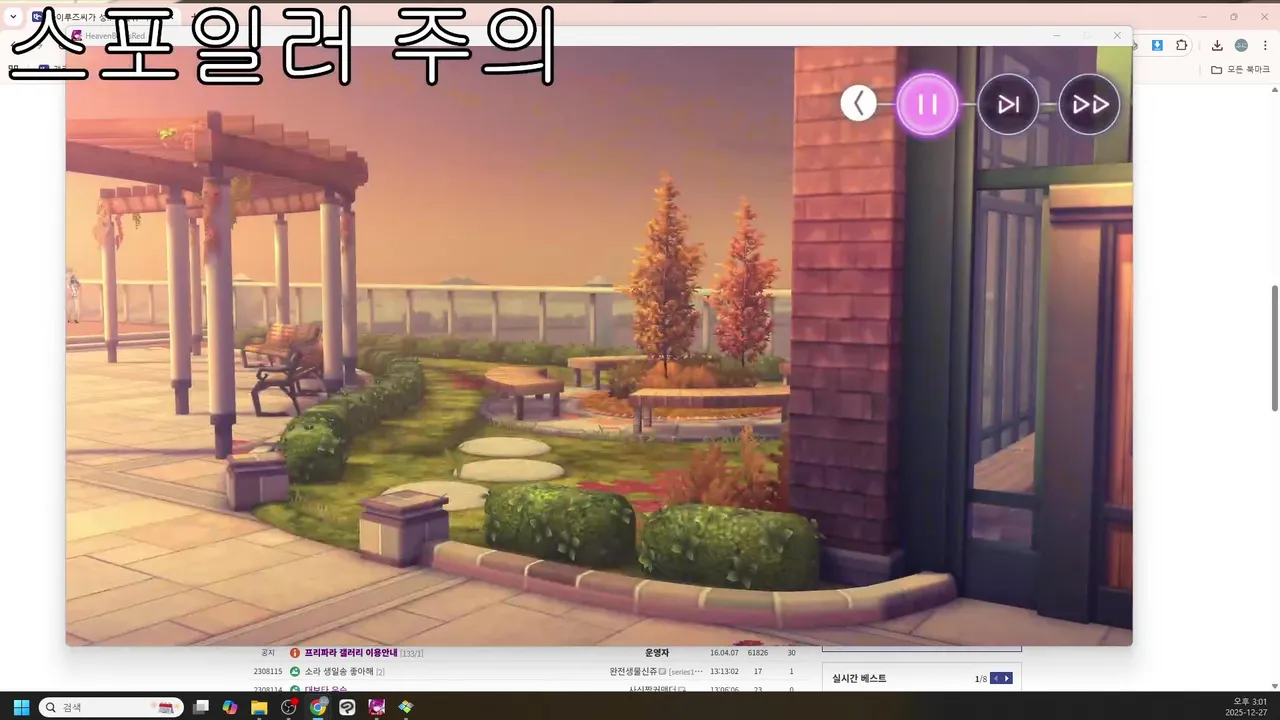Click author 완전생물신쥬

[633, 672]
